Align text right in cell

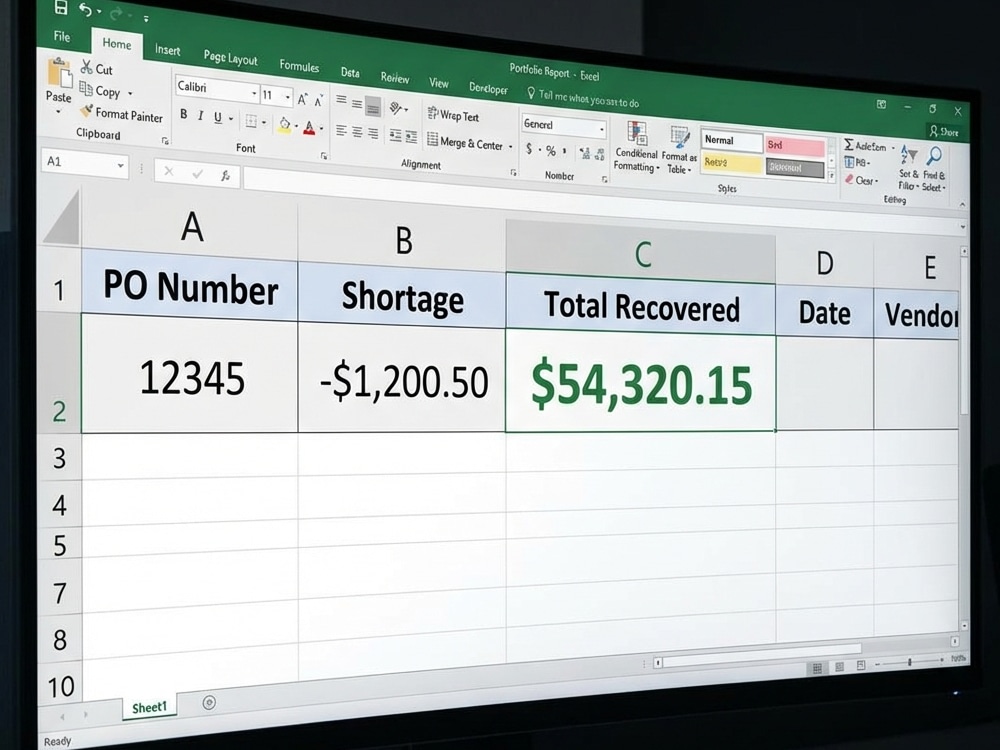pyautogui.click(x=373, y=133)
